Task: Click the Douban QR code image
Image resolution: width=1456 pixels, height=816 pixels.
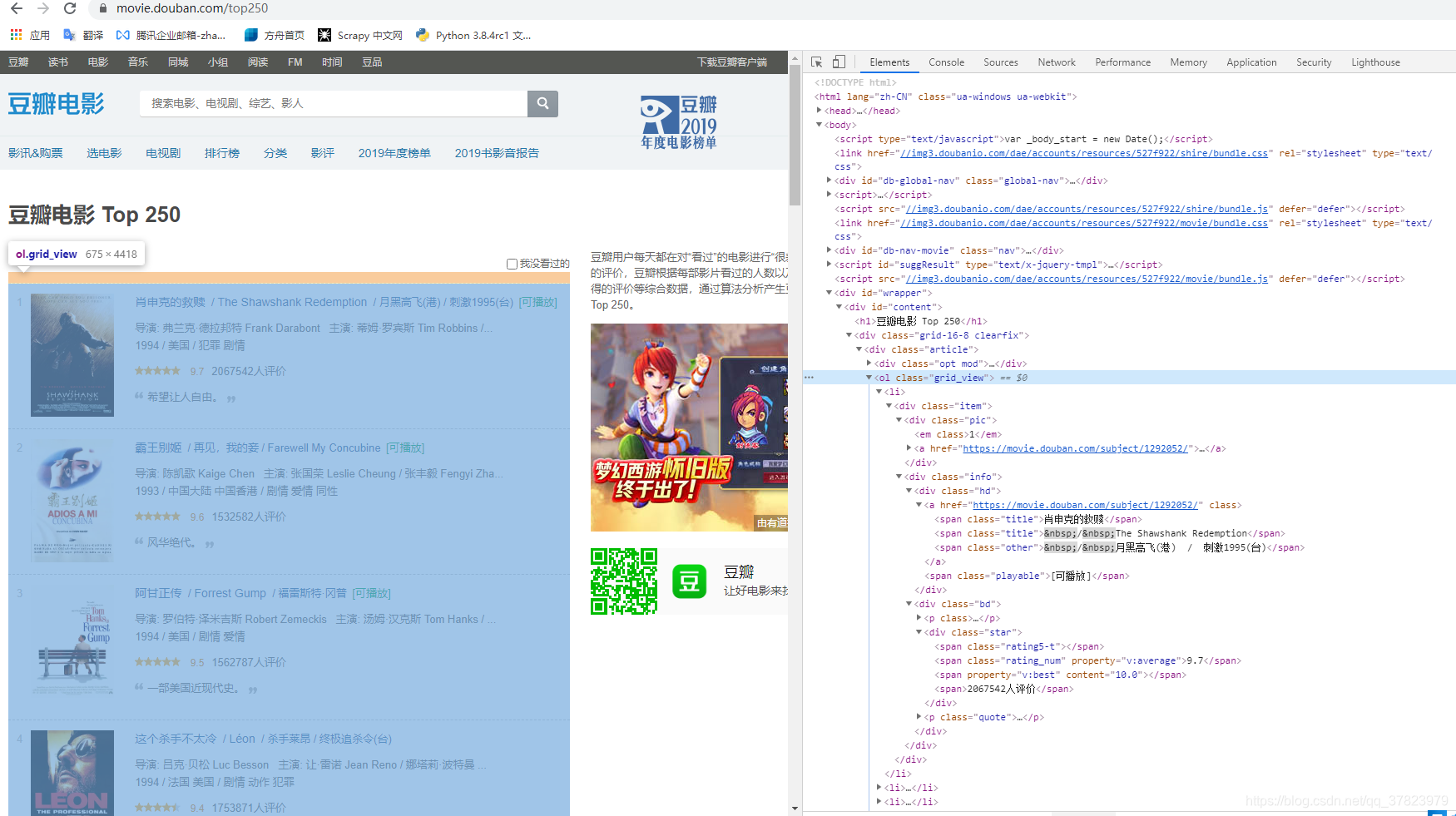Action: coord(624,581)
